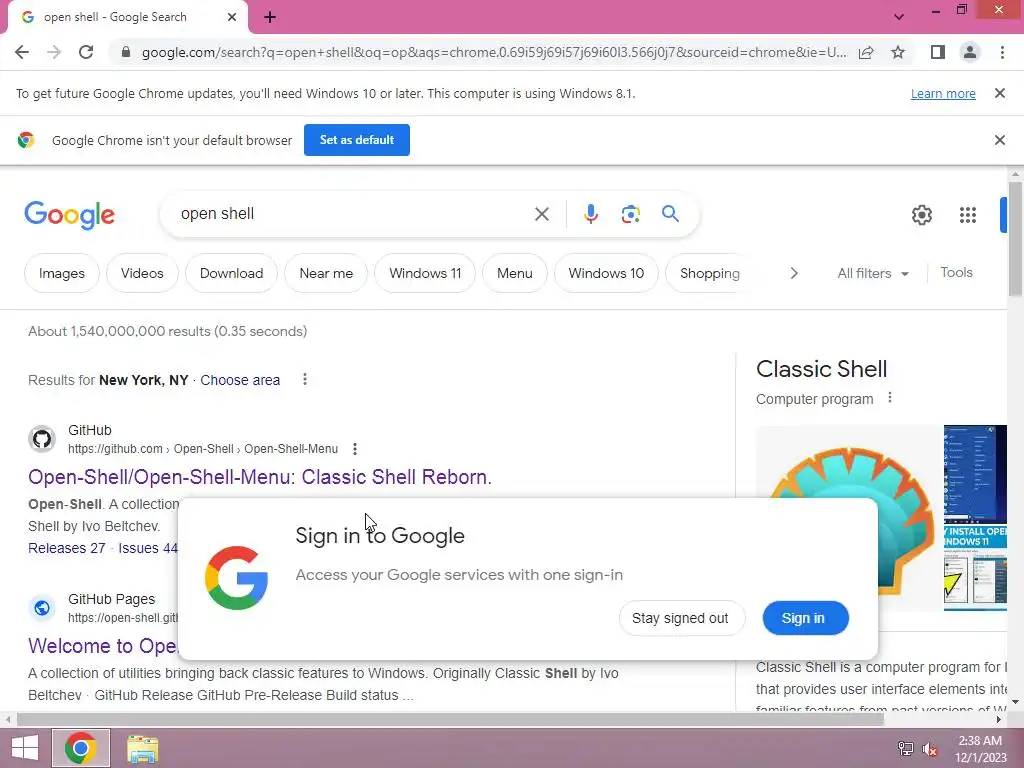Close the open shell Google Search tab
Screen dimensions: 1024x768
point(232,17)
